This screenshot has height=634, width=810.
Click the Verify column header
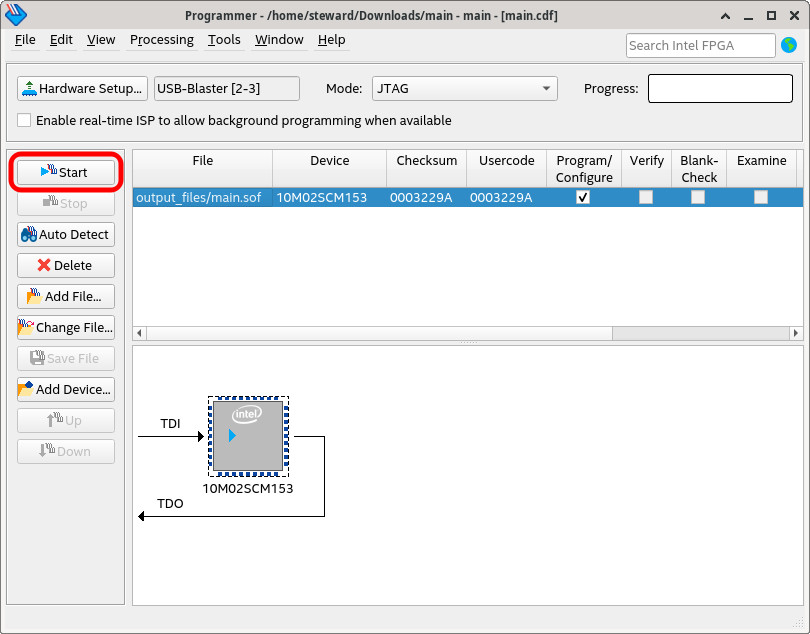(x=646, y=168)
